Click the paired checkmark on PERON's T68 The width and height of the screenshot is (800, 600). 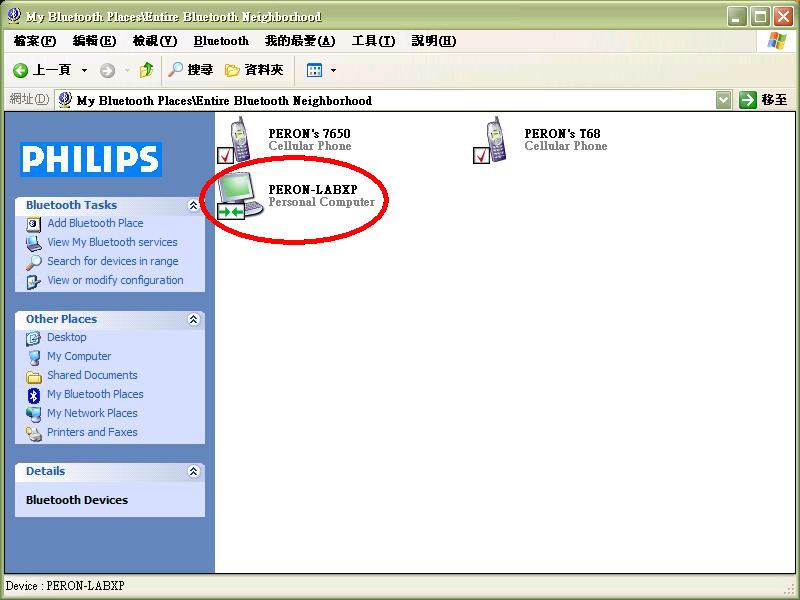click(x=481, y=155)
